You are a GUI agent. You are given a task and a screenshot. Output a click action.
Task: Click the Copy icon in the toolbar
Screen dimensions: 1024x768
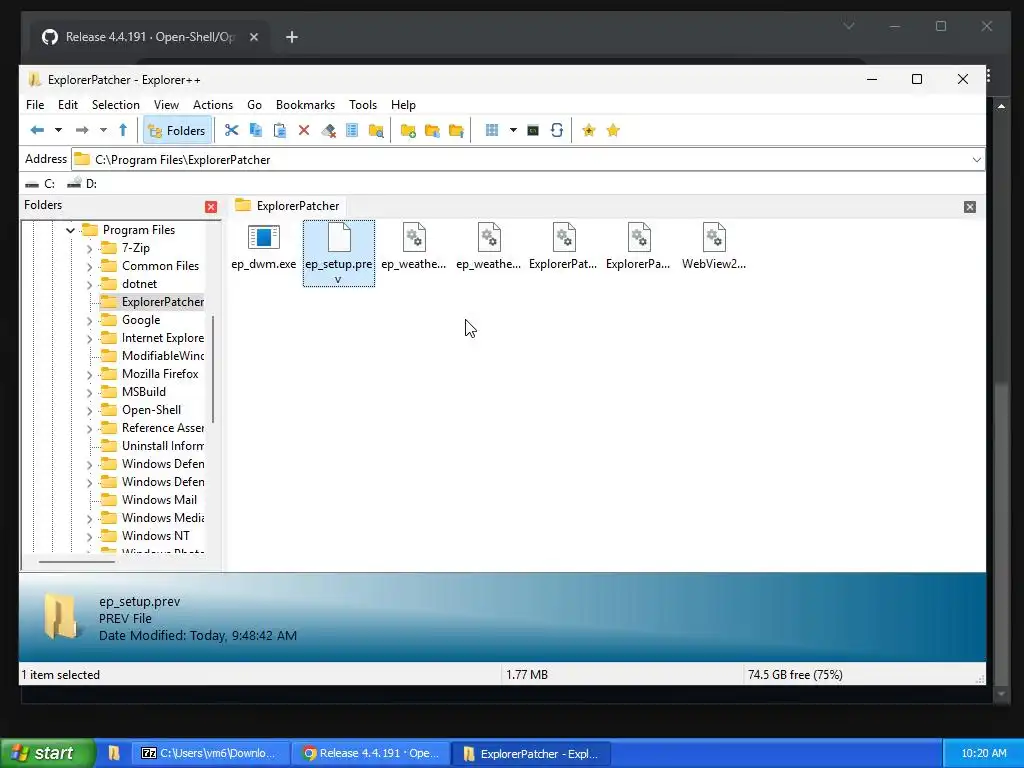coord(255,131)
